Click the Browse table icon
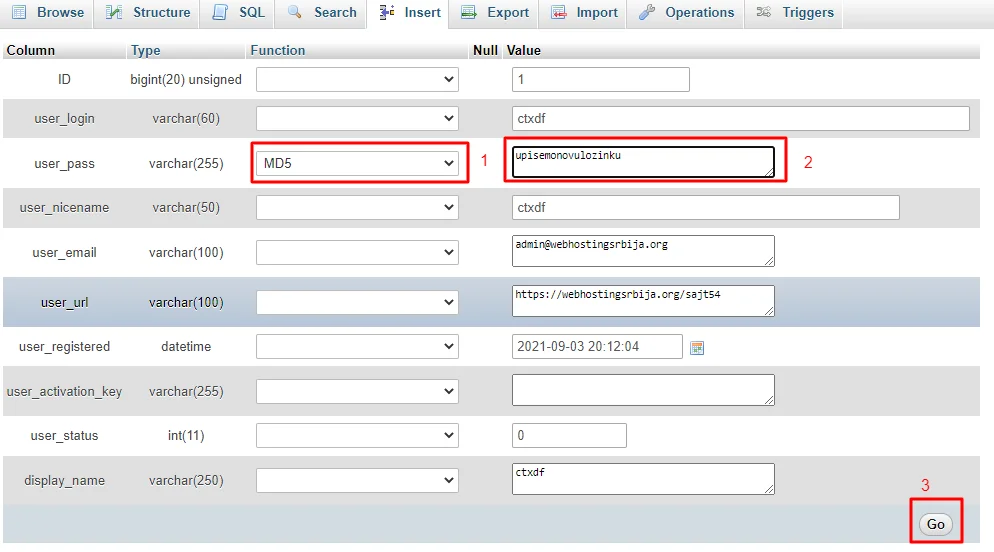 tap(20, 12)
